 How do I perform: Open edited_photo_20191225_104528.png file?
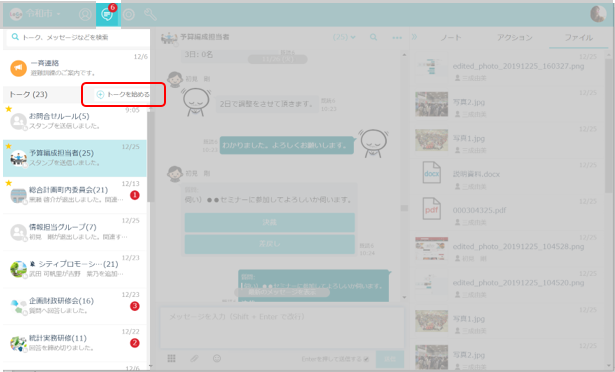tap(518, 246)
